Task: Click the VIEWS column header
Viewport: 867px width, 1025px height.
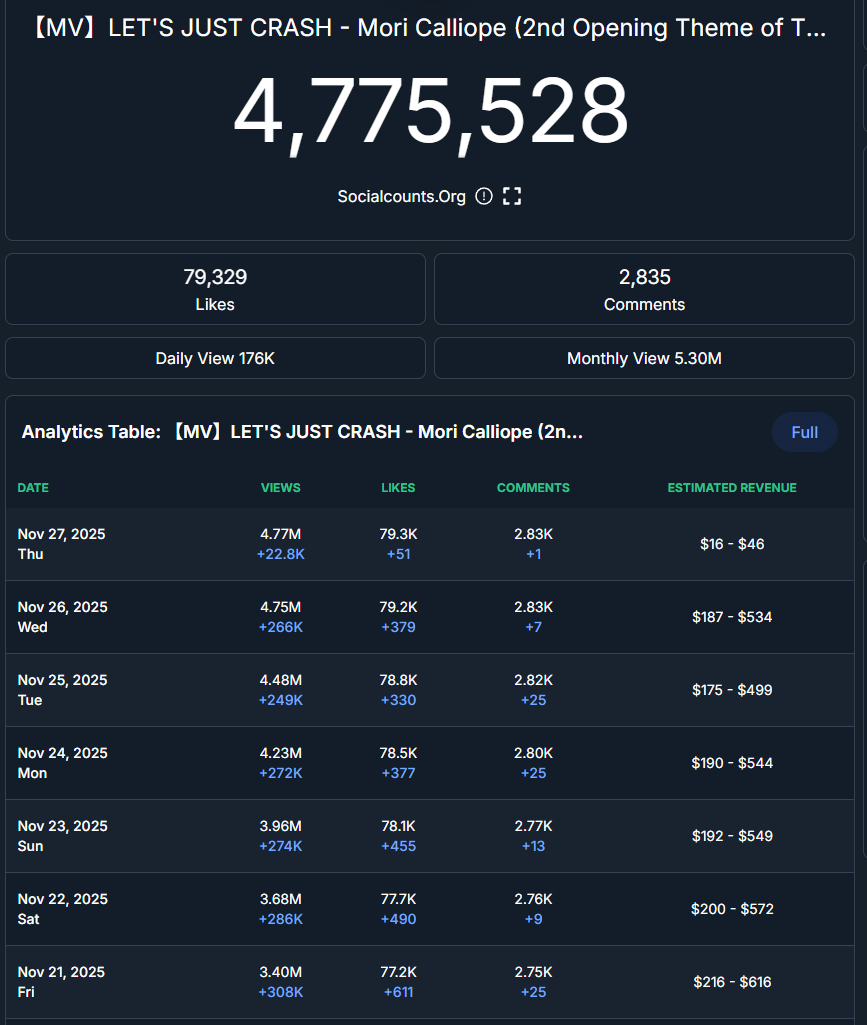Action: coord(281,488)
